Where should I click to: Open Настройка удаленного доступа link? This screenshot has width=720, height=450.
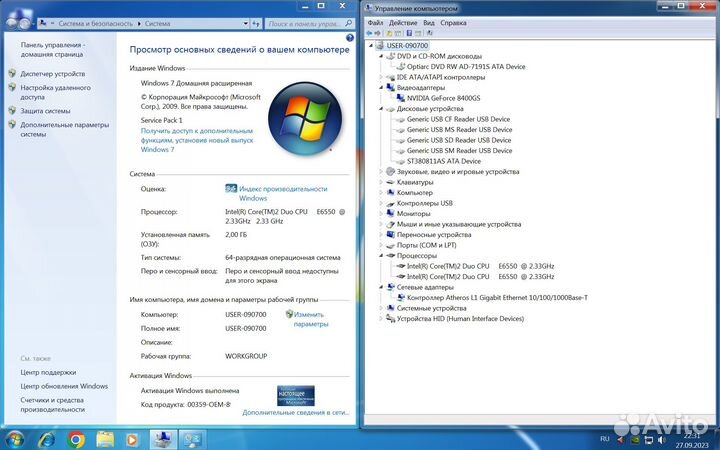55,92
